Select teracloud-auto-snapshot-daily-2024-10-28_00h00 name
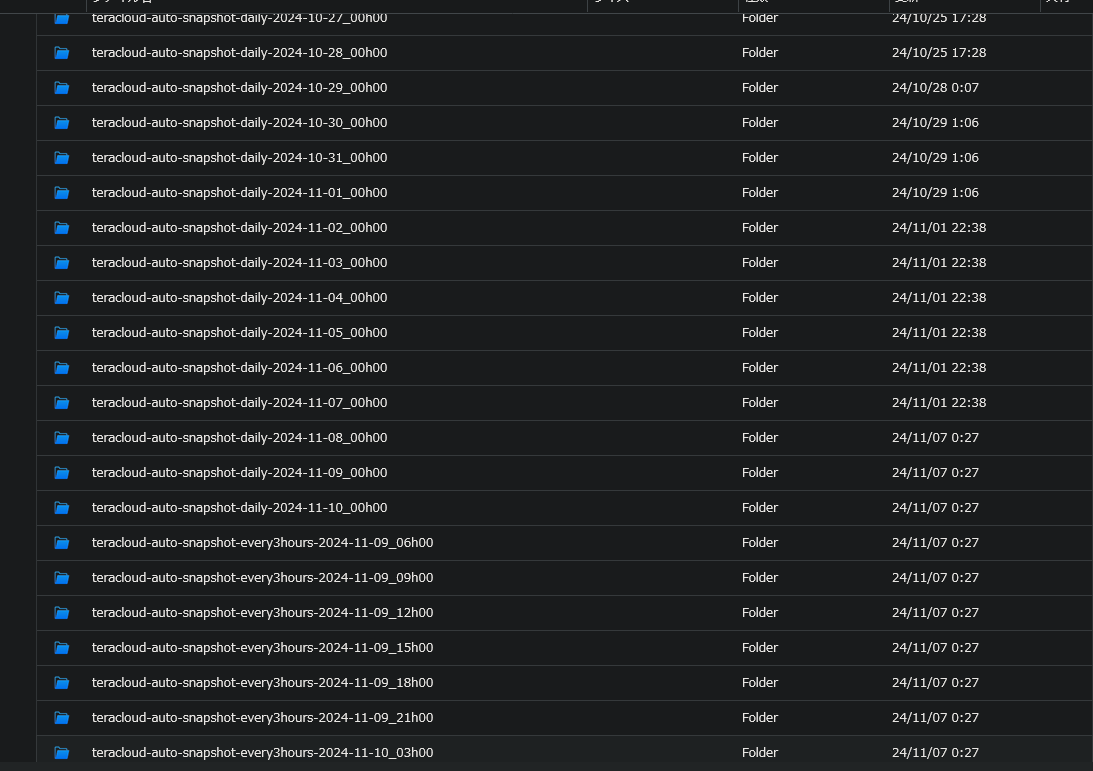1093x771 pixels. click(x=239, y=53)
